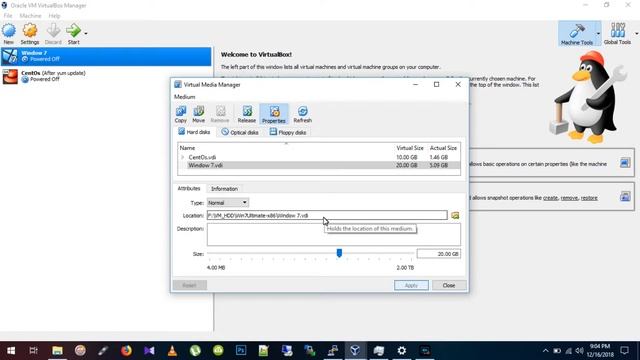Select Machine Tools button
This screenshot has height=360, width=640.
tap(577, 33)
